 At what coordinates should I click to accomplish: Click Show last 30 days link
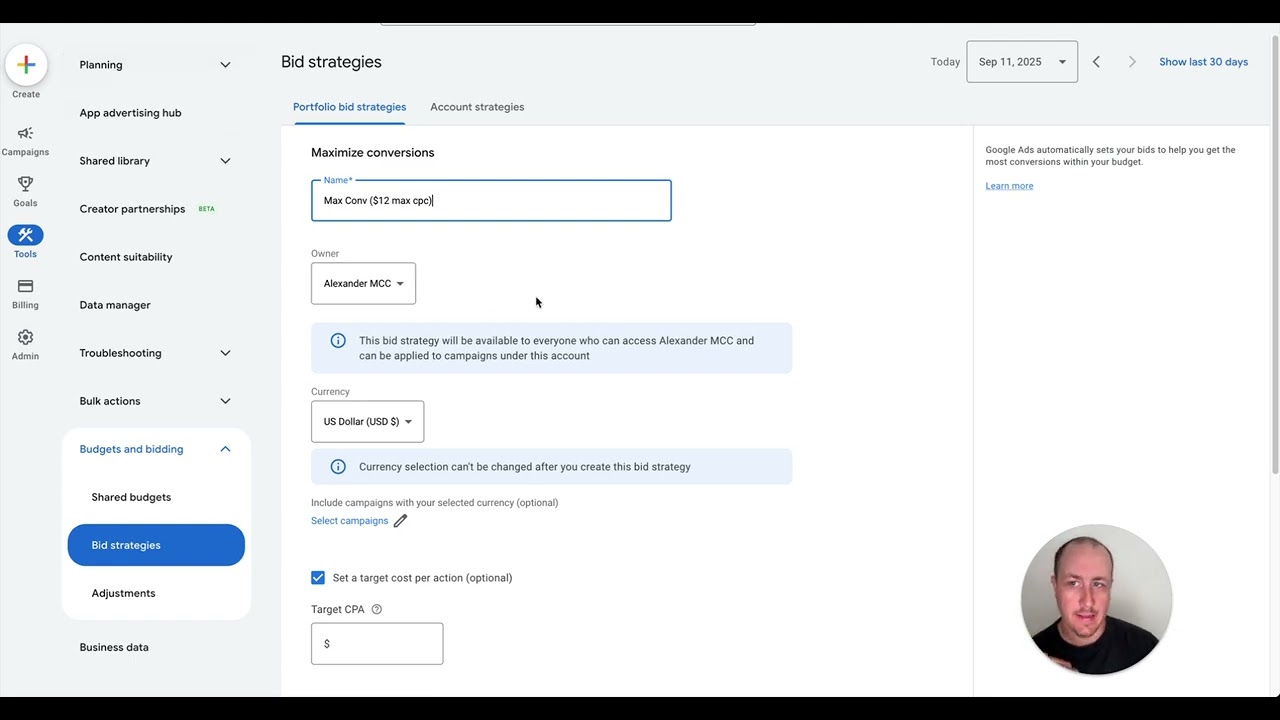coord(1203,62)
